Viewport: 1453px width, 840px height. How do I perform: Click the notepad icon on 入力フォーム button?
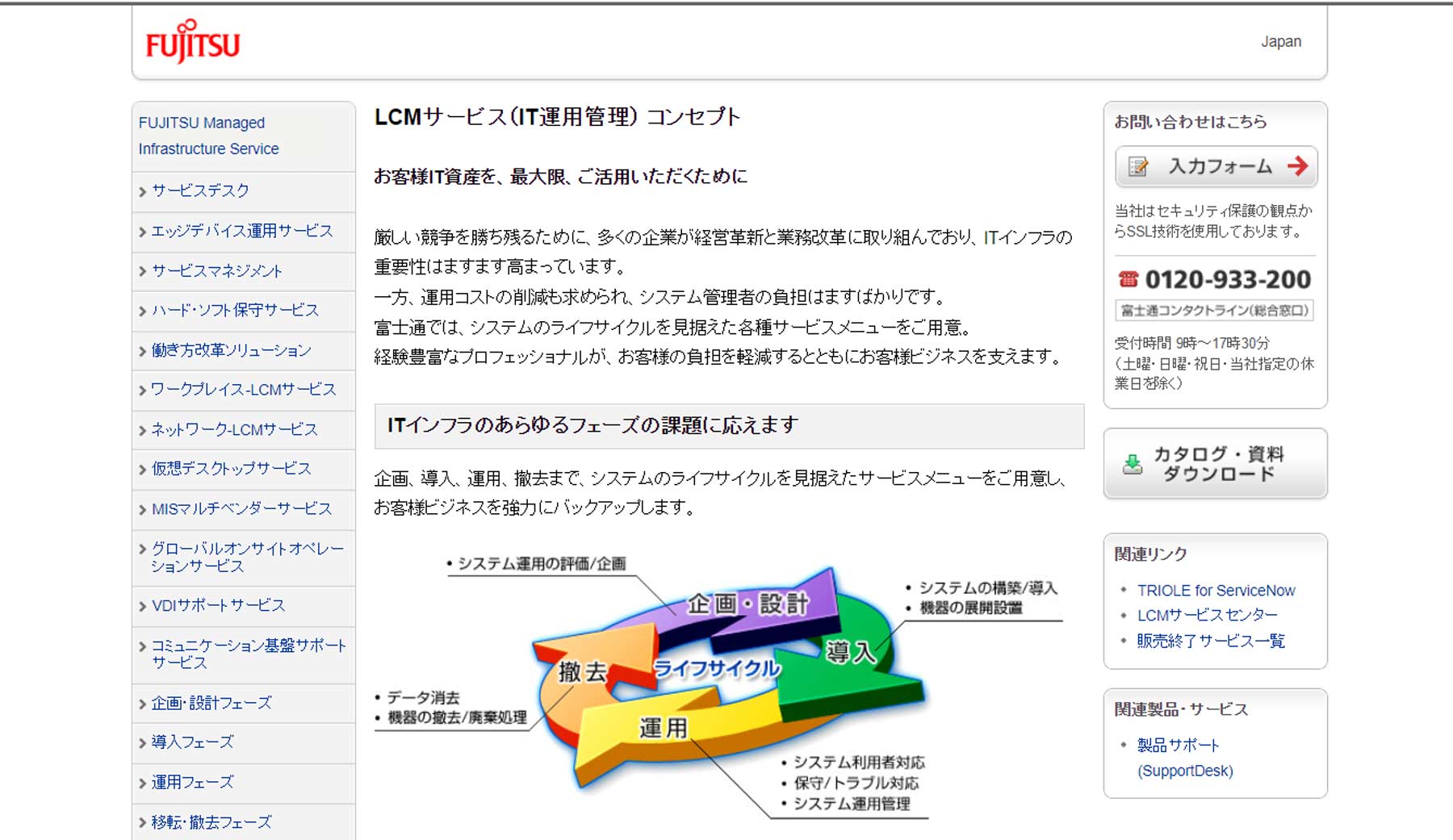(x=1138, y=166)
